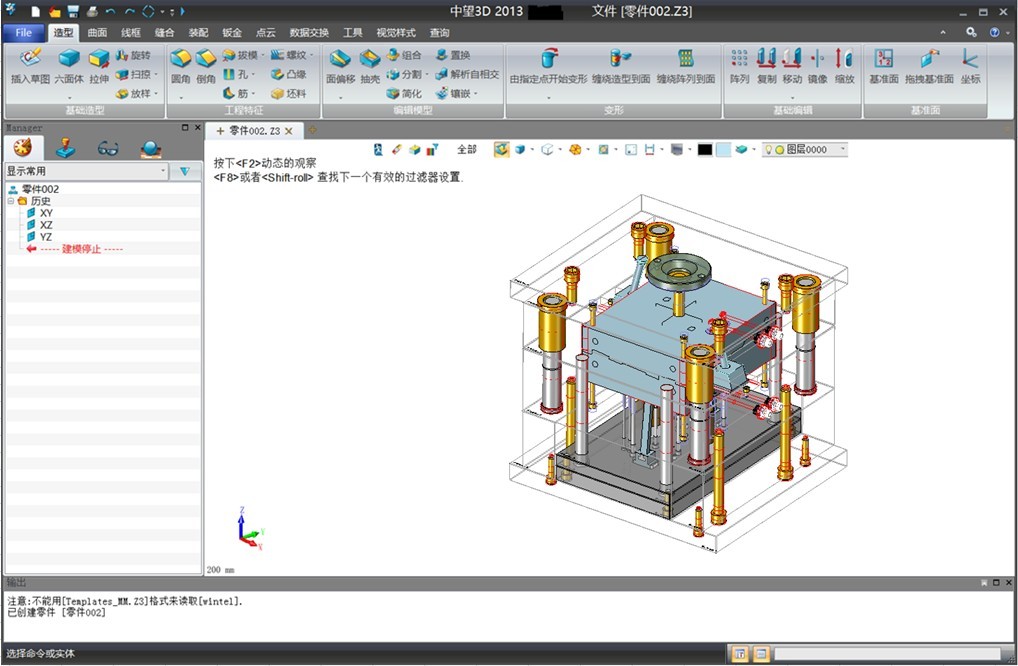Select the 阵列 (Pattern) tool

pos(739,65)
